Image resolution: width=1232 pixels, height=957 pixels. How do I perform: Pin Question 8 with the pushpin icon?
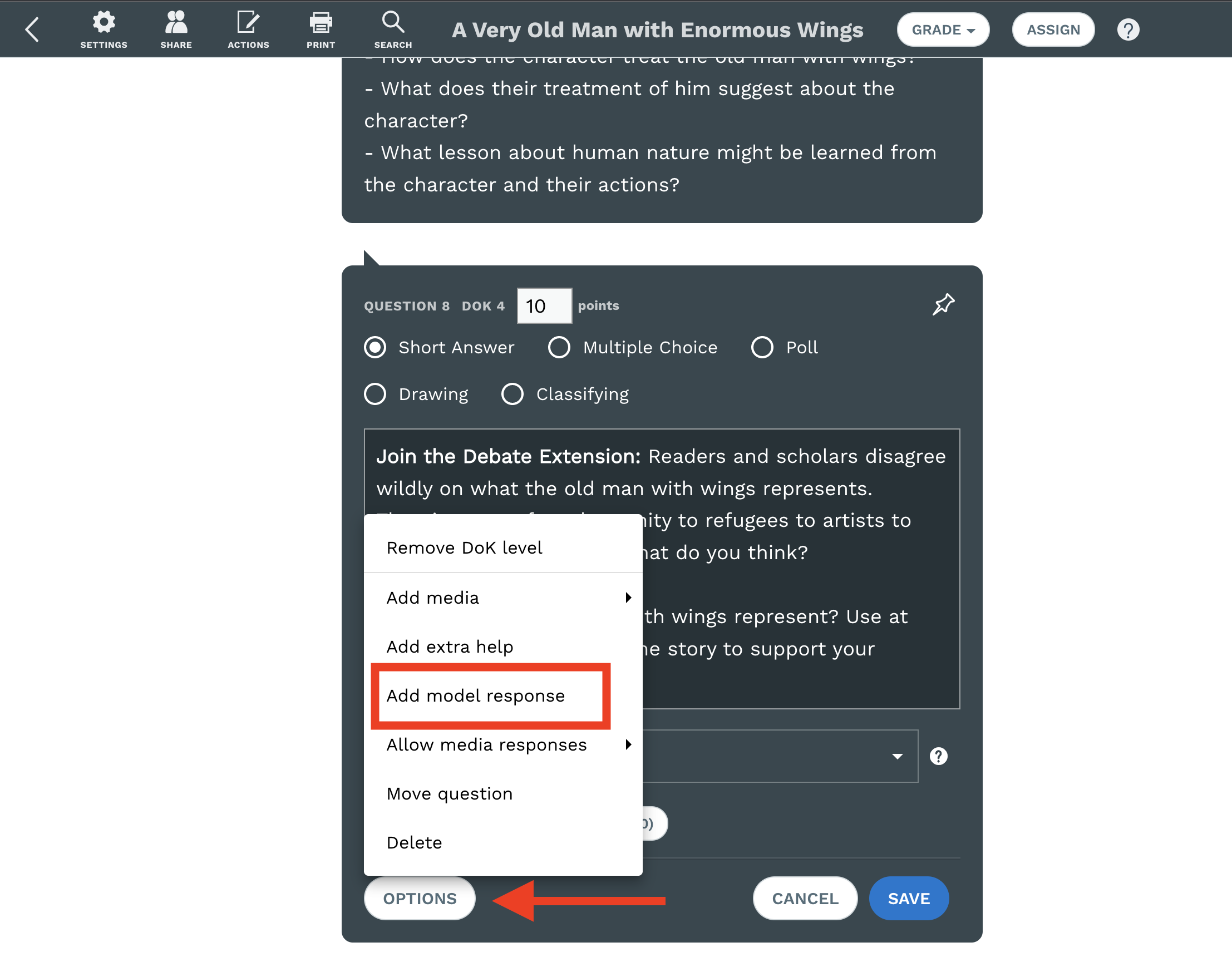[x=943, y=304]
